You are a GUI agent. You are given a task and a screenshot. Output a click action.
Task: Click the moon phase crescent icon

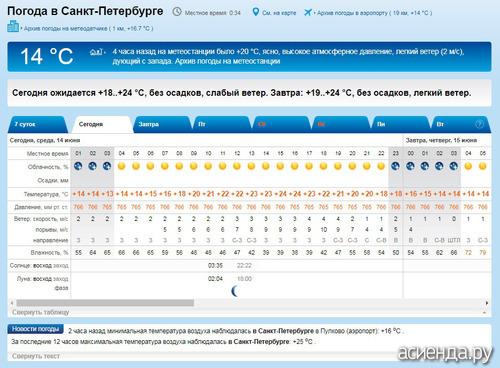(235, 291)
